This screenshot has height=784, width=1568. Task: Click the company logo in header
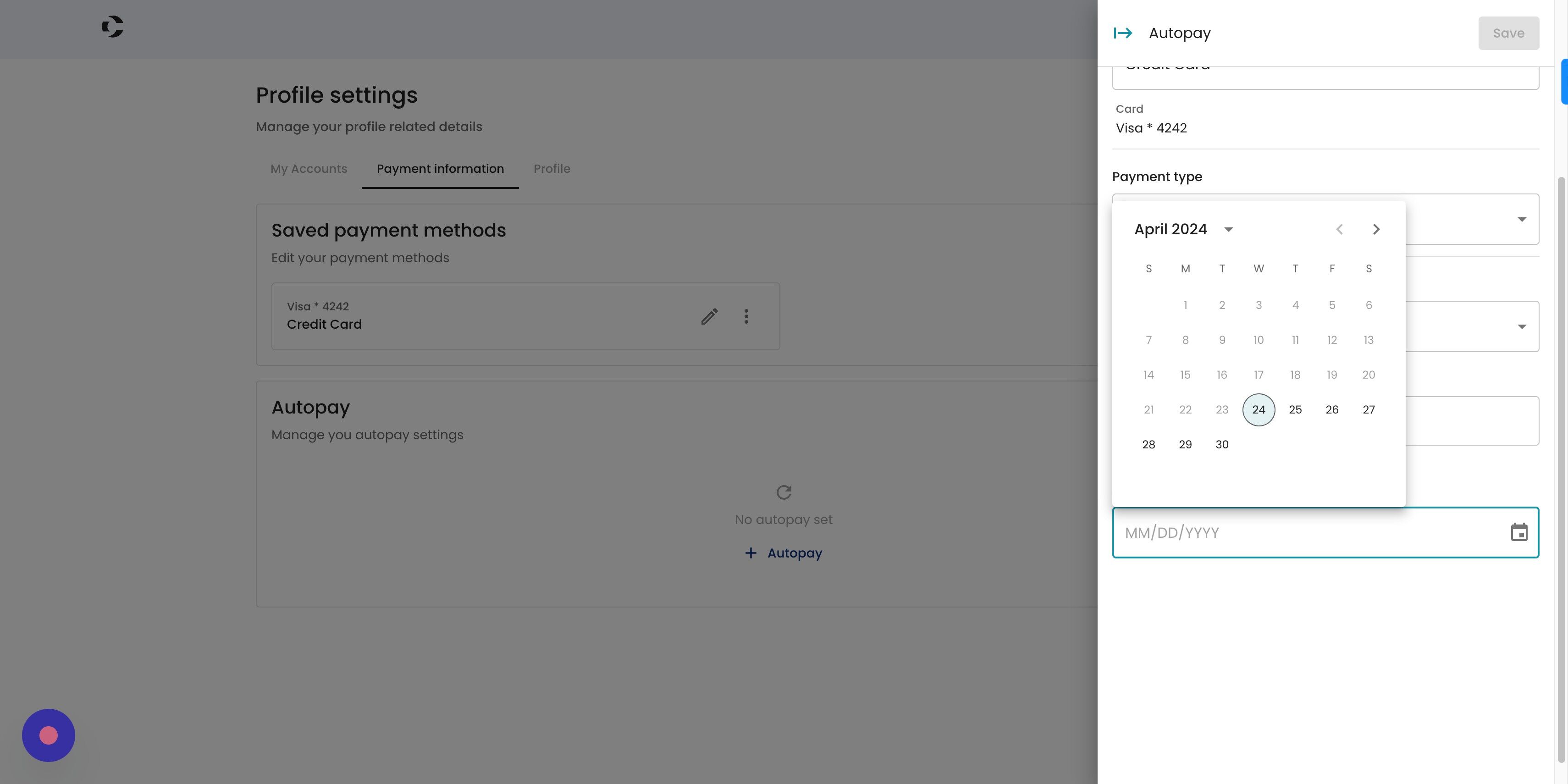(113, 27)
